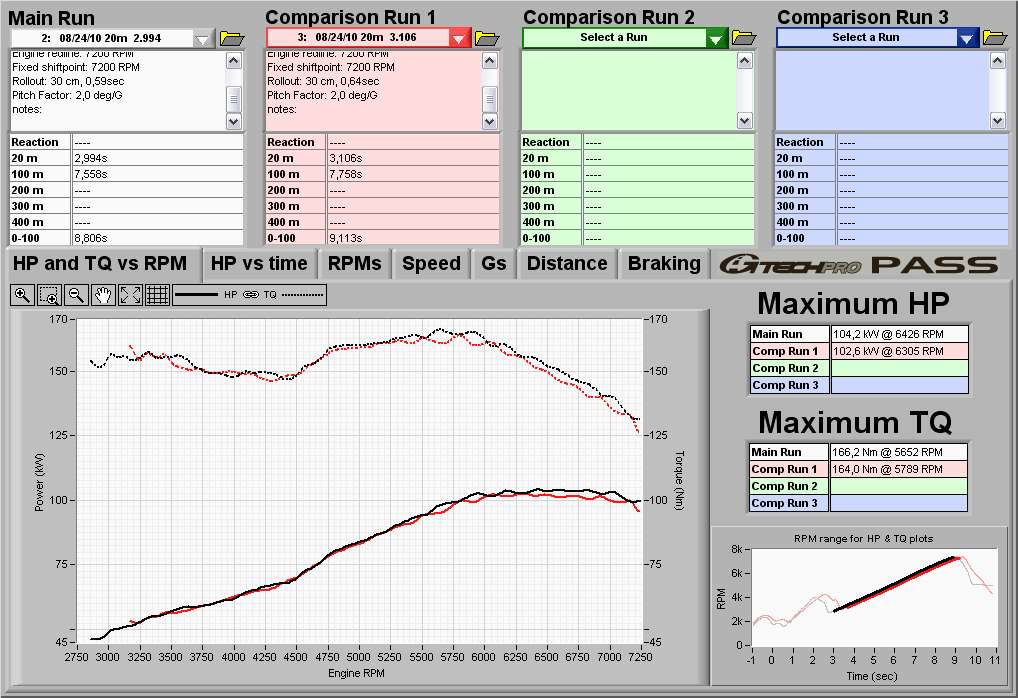Switch to the HP vs time tab
This screenshot has width=1018, height=698.
[x=260, y=264]
